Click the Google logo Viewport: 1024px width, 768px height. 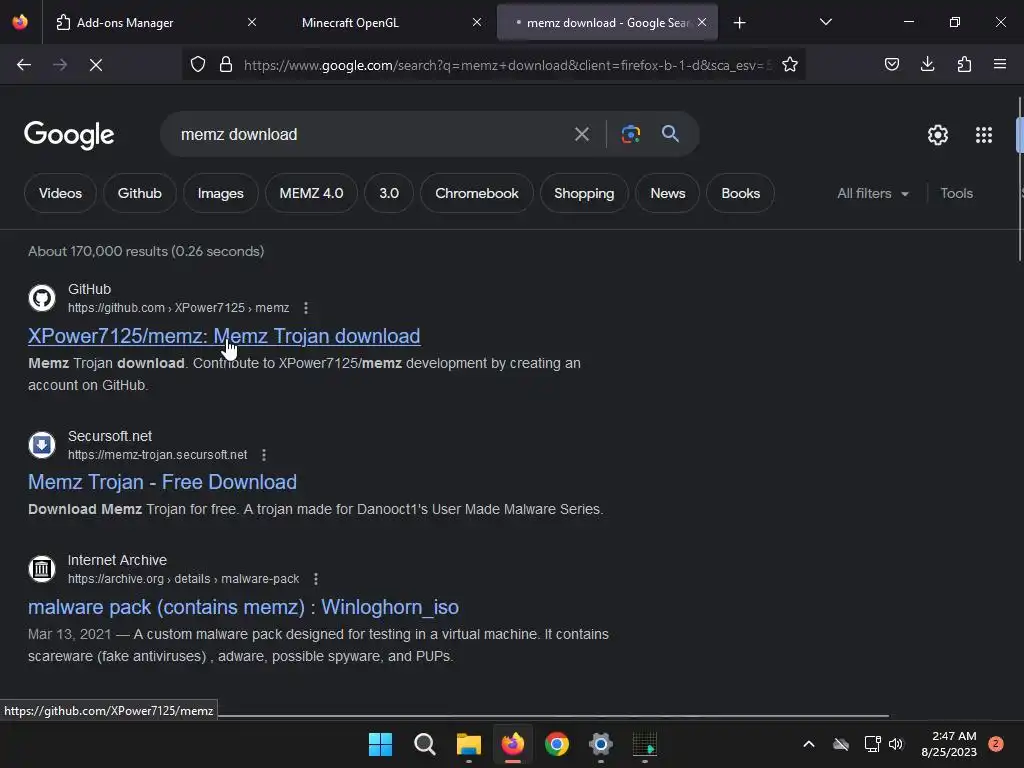[69, 135]
